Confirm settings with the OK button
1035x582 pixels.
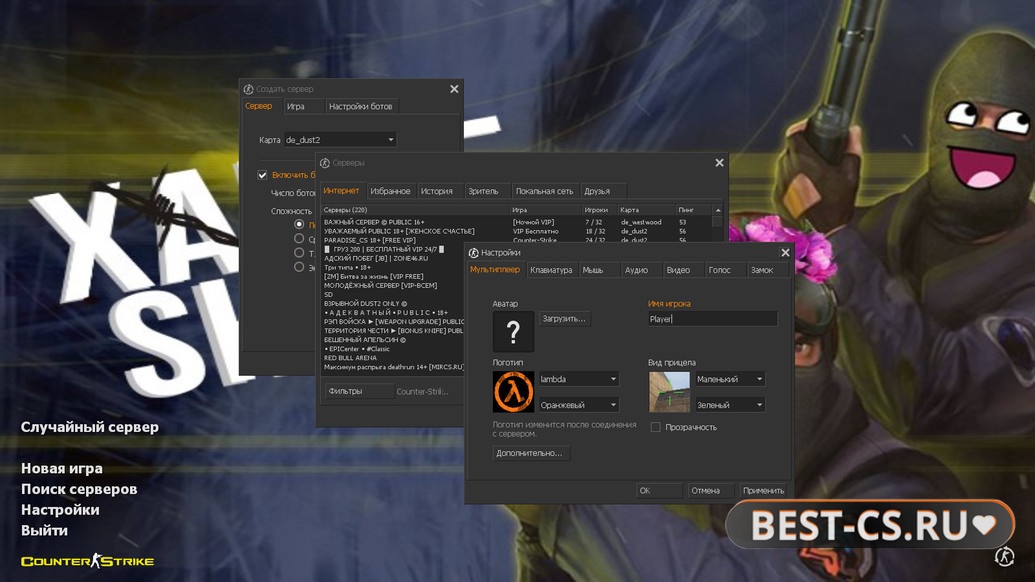click(658, 490)
